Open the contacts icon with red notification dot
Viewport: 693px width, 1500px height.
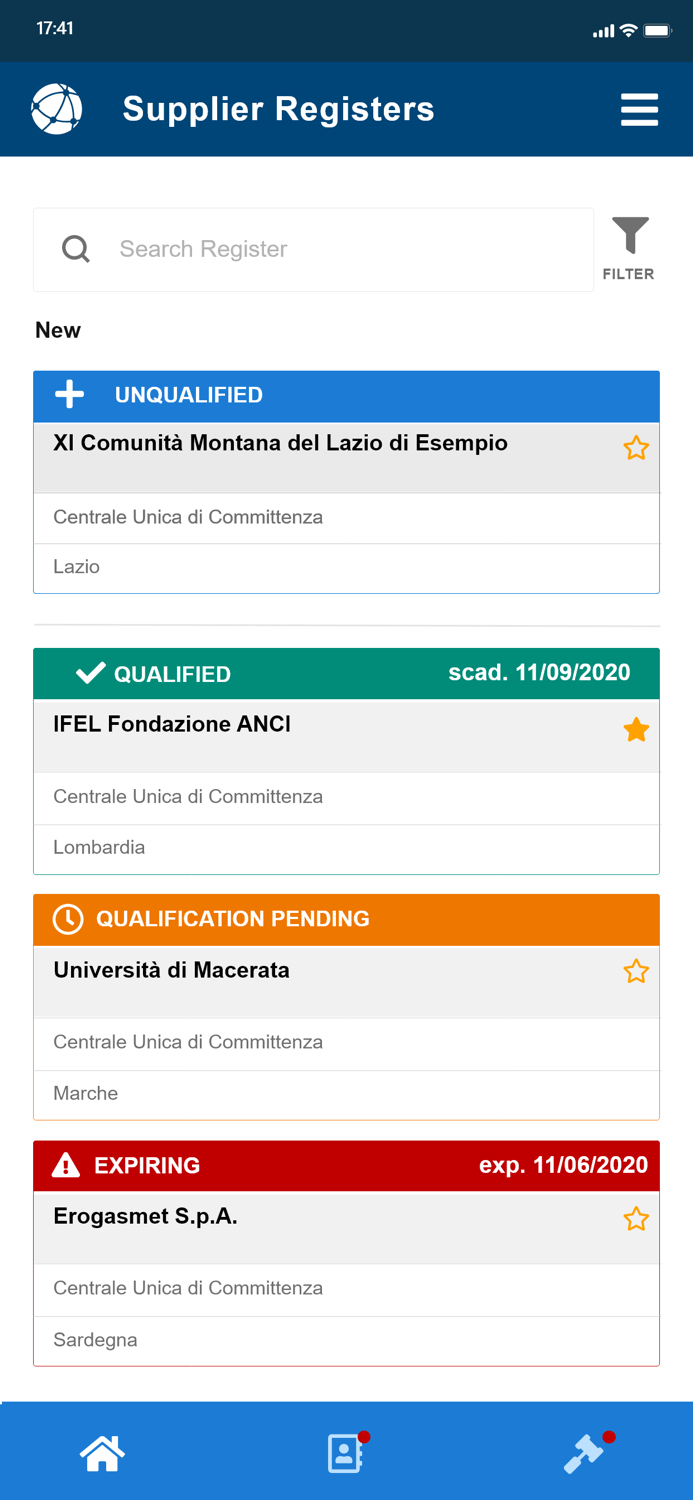pos(346,1453)
